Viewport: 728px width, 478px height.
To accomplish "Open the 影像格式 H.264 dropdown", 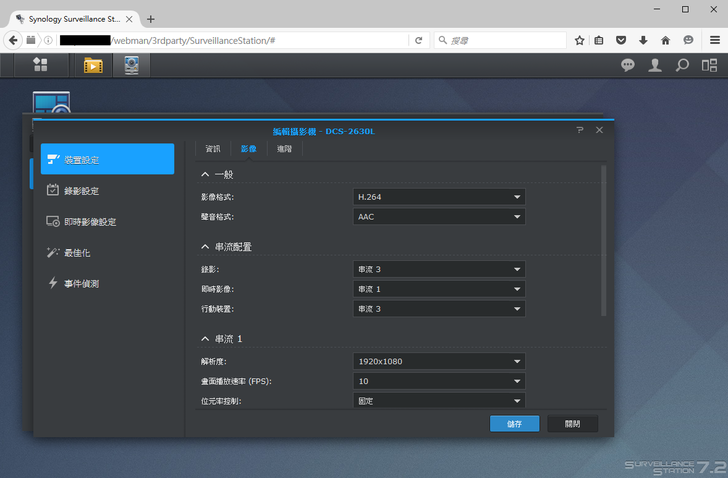I will coord(439,197).
